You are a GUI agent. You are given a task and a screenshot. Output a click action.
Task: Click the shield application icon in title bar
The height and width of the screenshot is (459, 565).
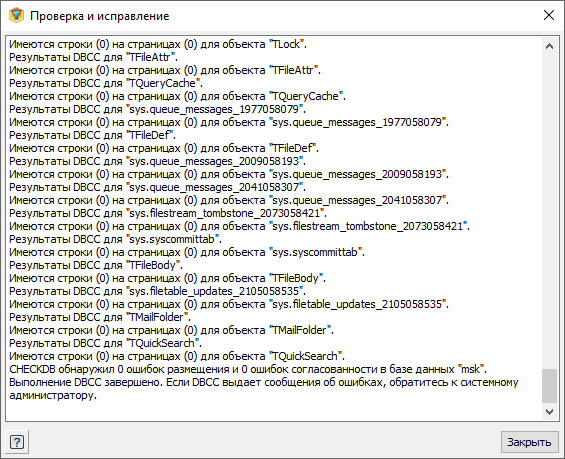(16, 15)
